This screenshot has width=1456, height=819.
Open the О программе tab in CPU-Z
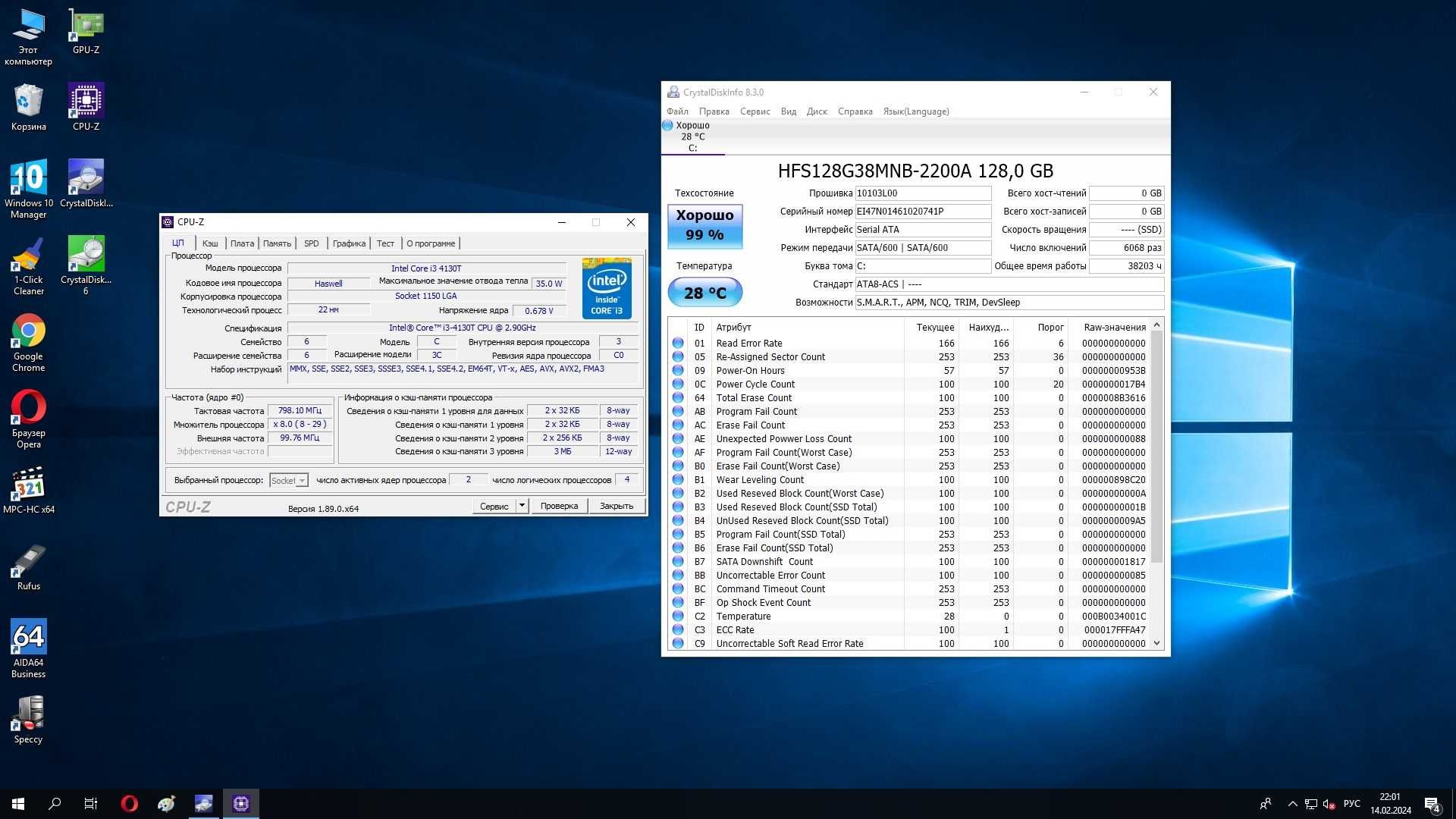(431, 243)
